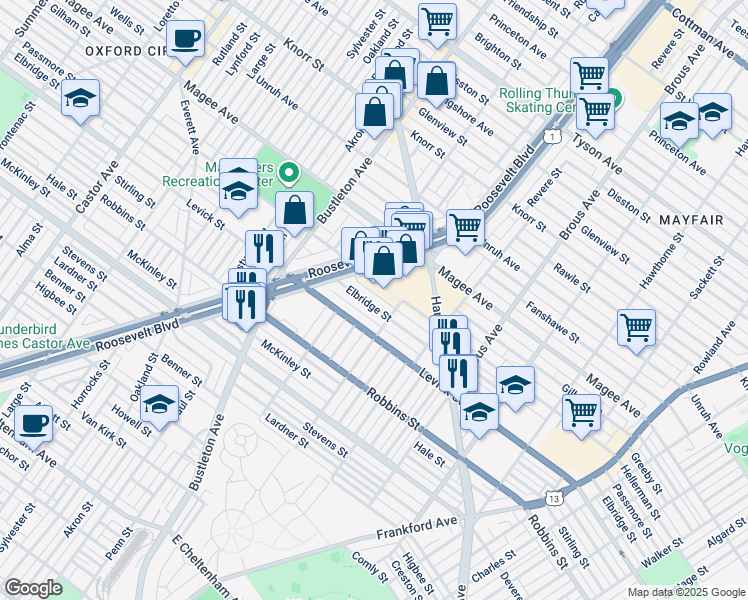Select the Van Kirk St street label

(104, 430)
